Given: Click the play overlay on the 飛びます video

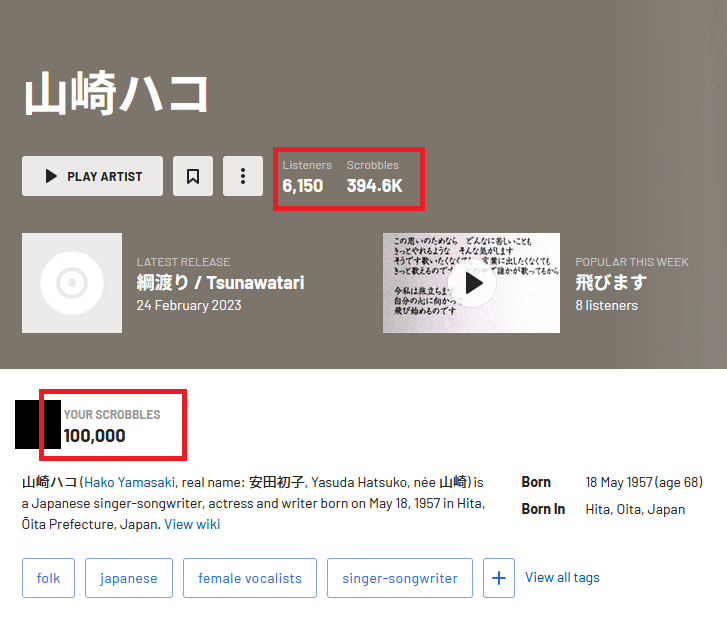Looking at the screenshot, I should click(472, 283).
